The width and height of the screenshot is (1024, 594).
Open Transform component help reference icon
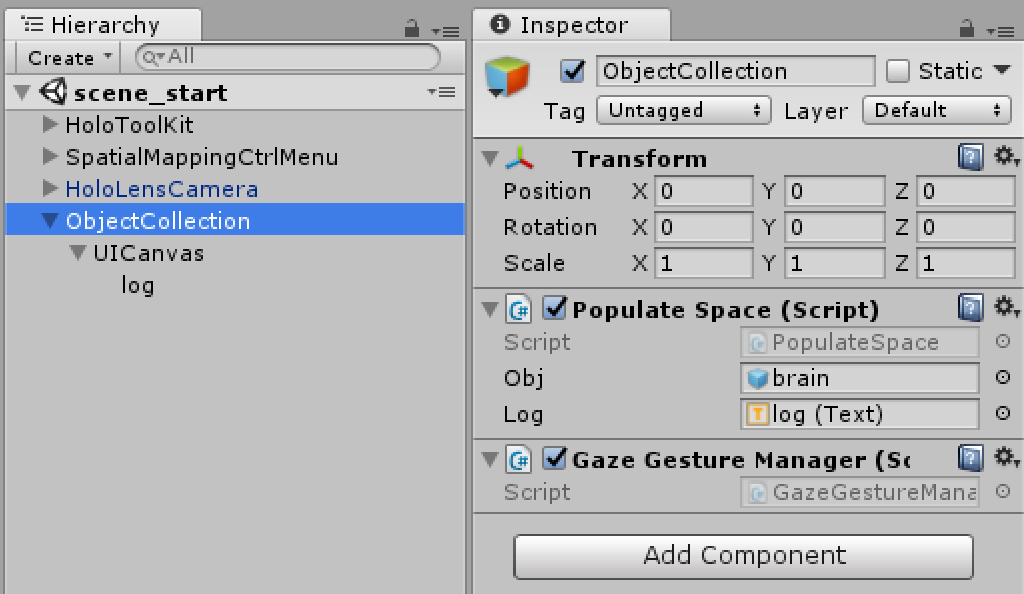click(970, 158)
